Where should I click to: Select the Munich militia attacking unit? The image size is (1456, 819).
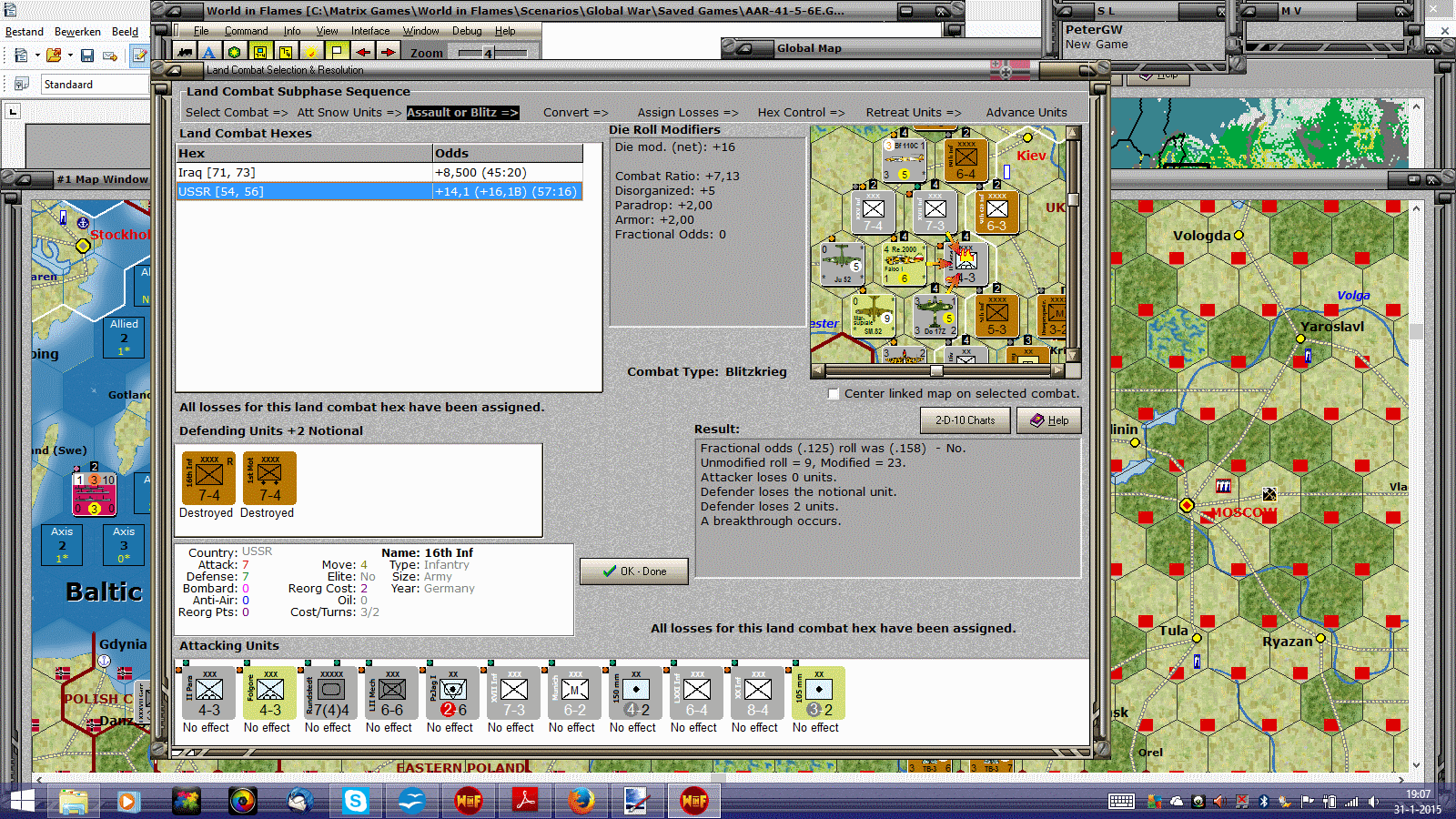click(x=573, y=693)
